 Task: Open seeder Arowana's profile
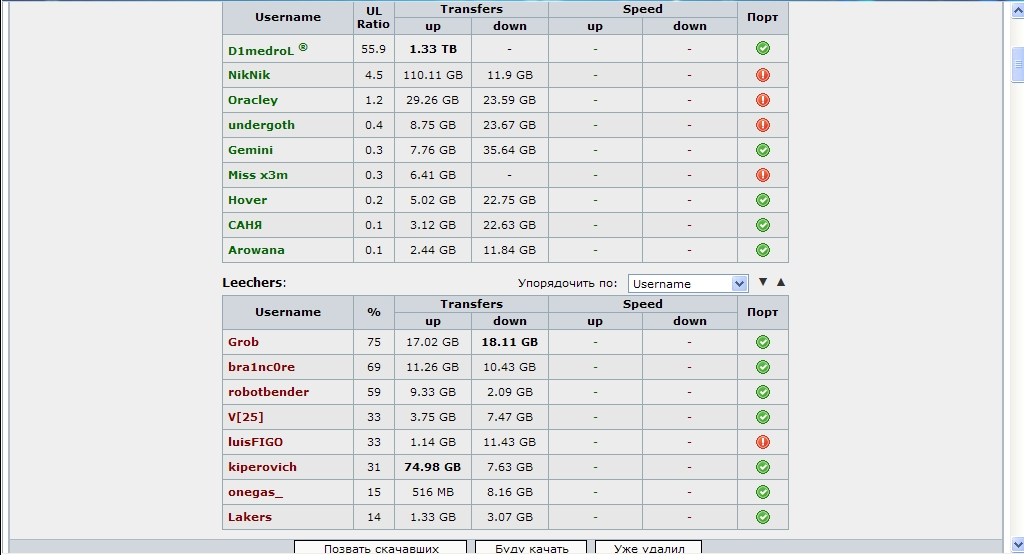(x=256, y=250)
